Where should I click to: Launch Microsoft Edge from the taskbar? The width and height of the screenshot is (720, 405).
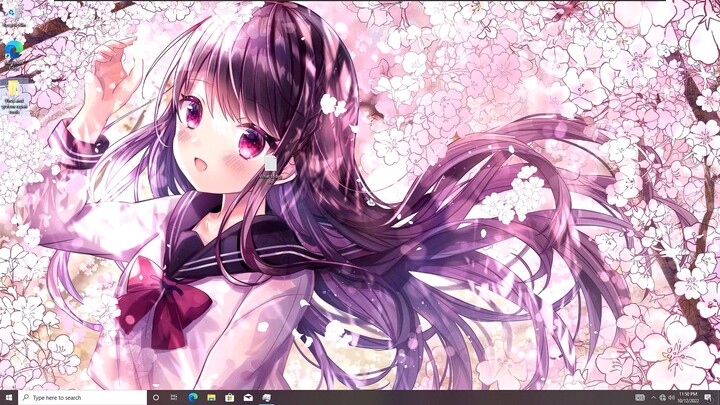tap(193, 397)
